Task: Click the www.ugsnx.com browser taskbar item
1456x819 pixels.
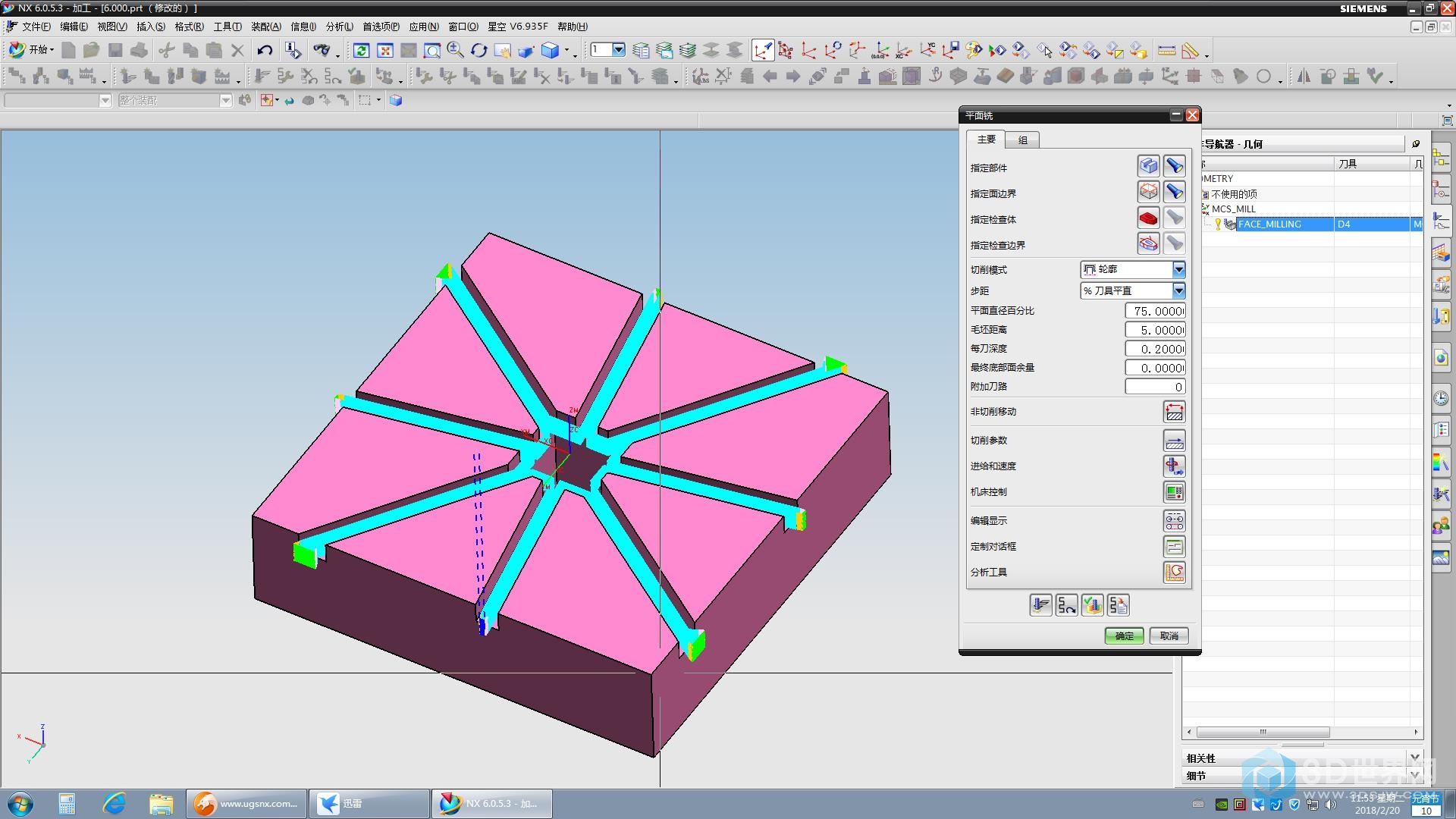Action: 246,803
